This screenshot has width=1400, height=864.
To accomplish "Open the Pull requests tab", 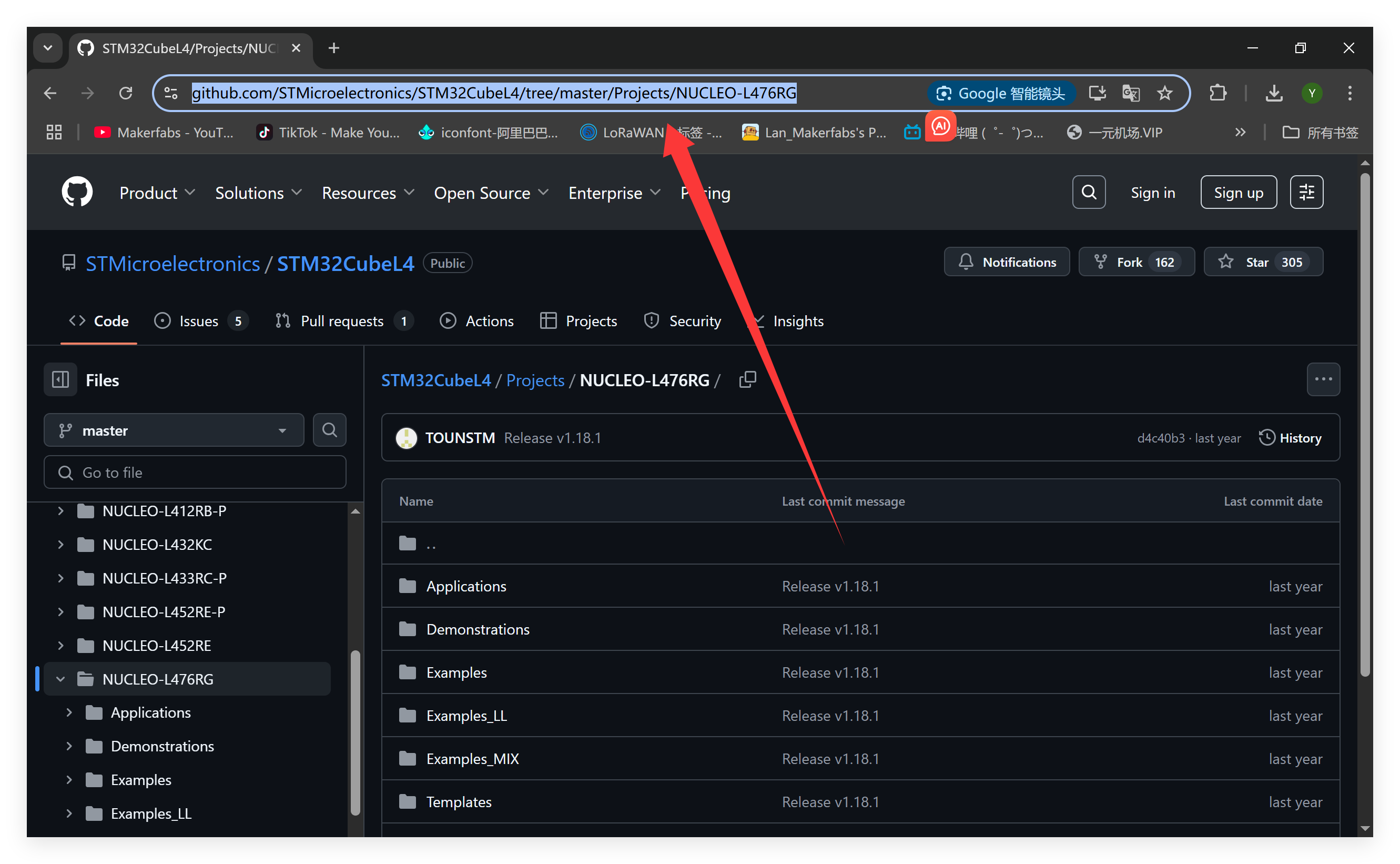I will pos(341,321).
